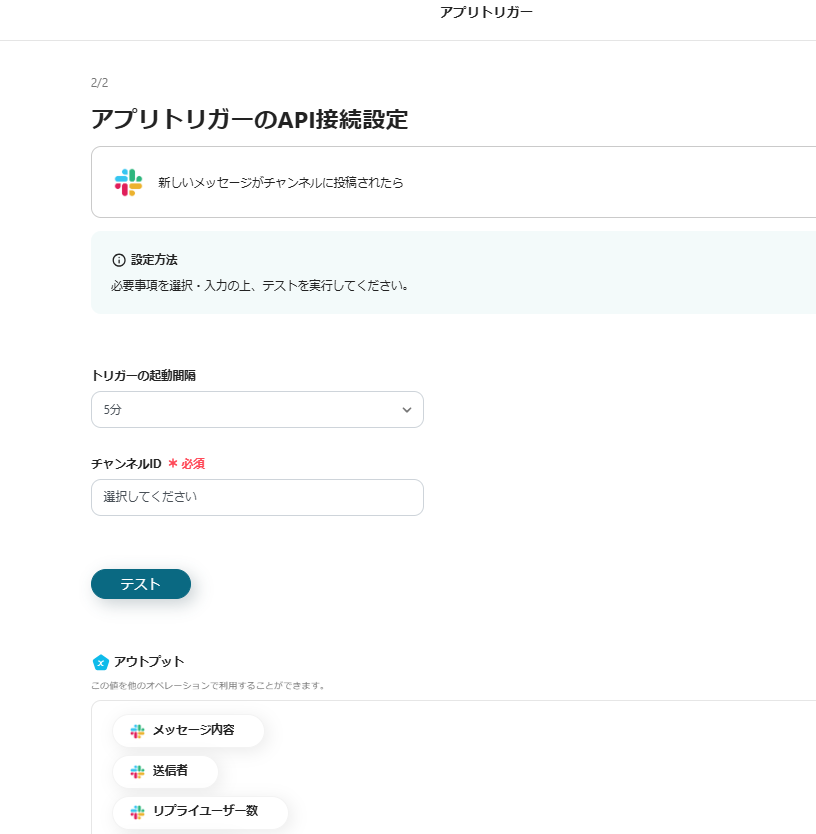This screenshot has height=834, width=816.
Task: Click the 2/2 step indicator
Action: pyautogui.click(x=99, y=83)
